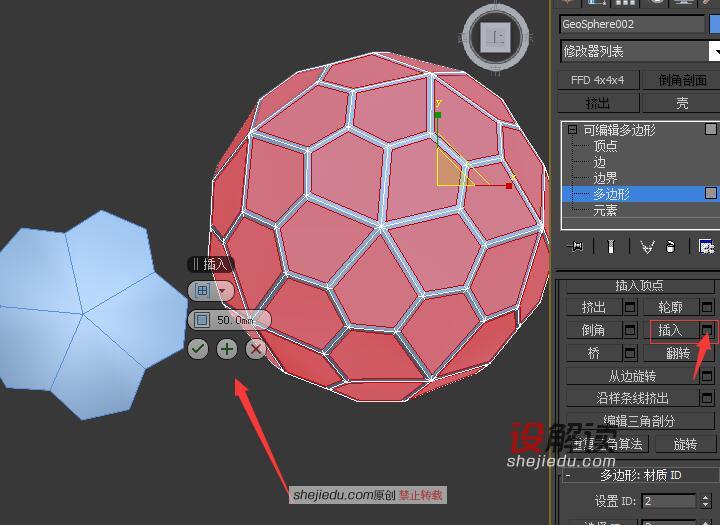Apply and continue with the plus button

pyautogui.click(x=227, y=349)
